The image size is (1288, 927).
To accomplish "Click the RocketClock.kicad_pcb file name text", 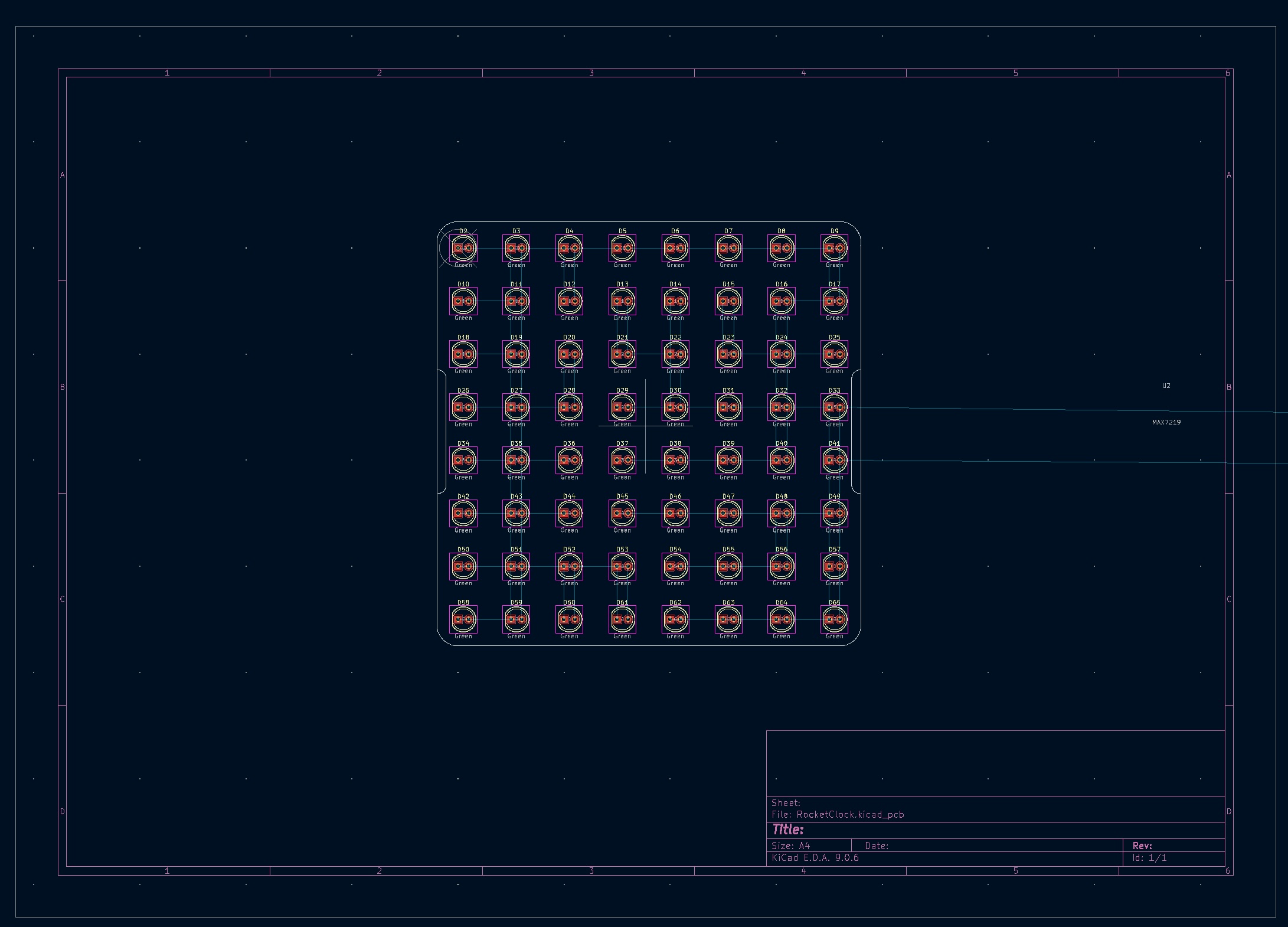I will click(x=850, y=815).
